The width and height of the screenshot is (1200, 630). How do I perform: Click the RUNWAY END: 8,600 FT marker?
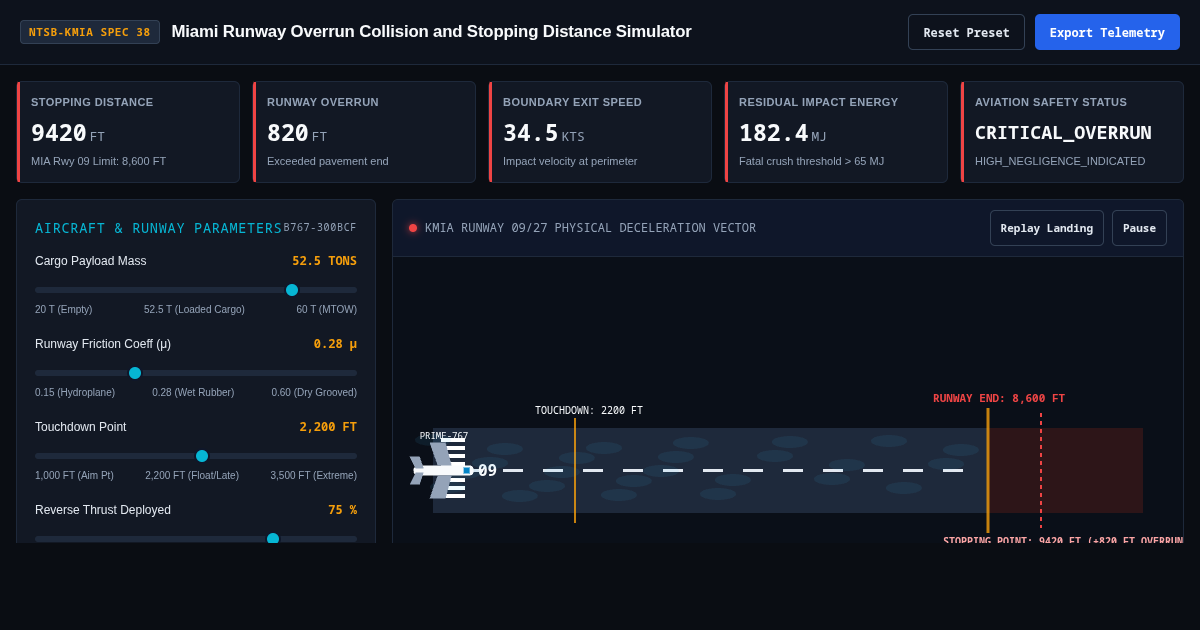pyautogui.click(x=999, y=399)
